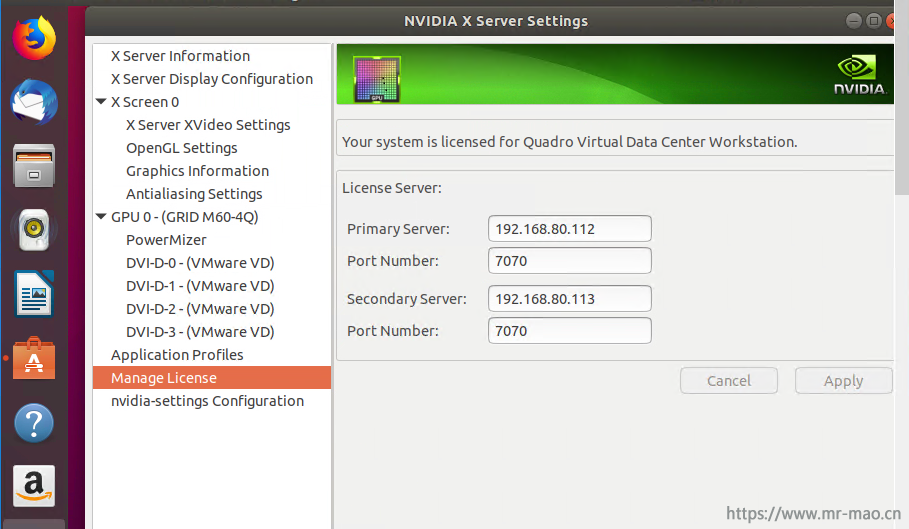This screenshot has width=909, height=529.
Task: Go to OpenGL Settings
Action: [x=181, y=148]
